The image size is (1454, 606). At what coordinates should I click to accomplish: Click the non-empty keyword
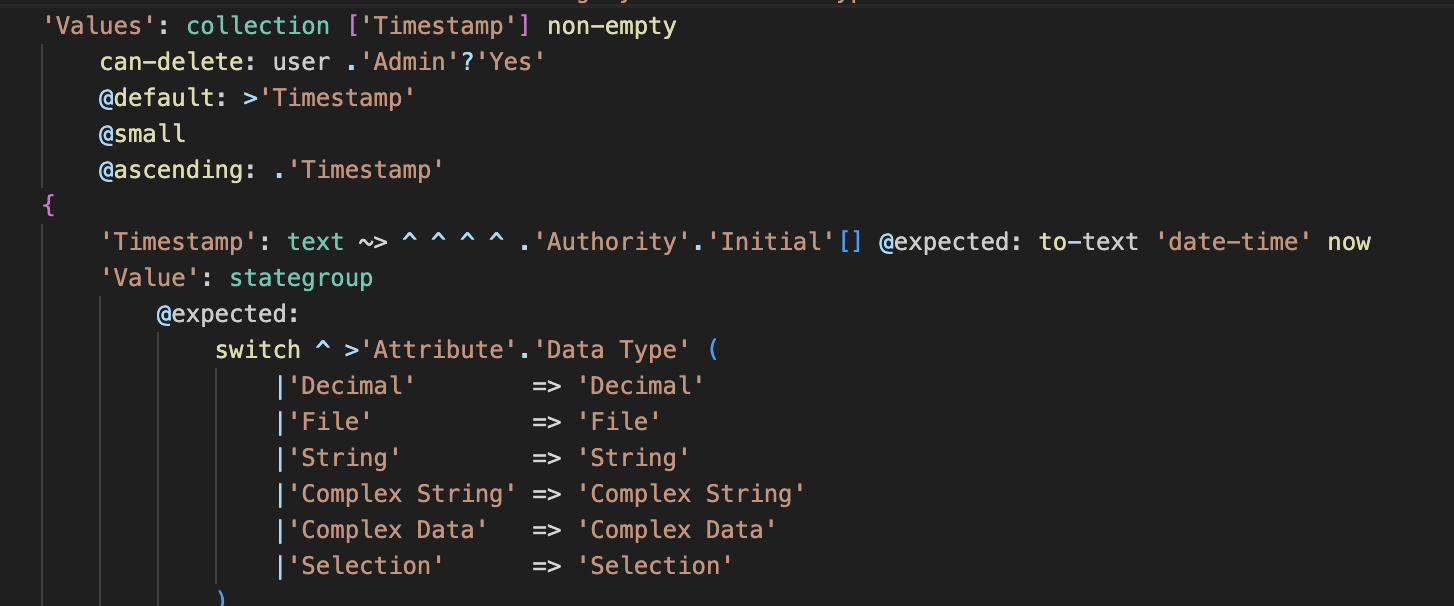click(611, 26)
